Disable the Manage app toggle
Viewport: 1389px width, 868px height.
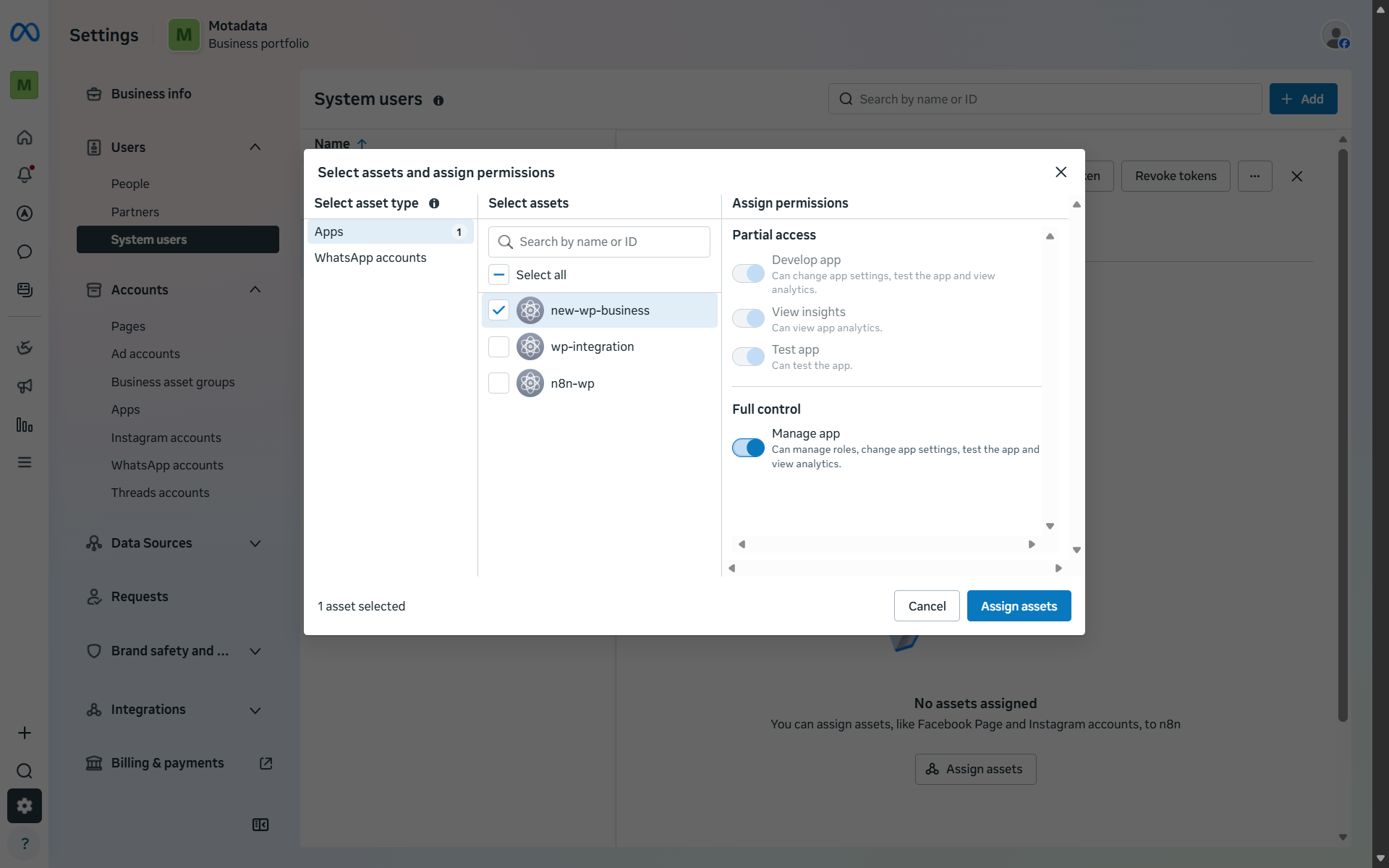748,448
